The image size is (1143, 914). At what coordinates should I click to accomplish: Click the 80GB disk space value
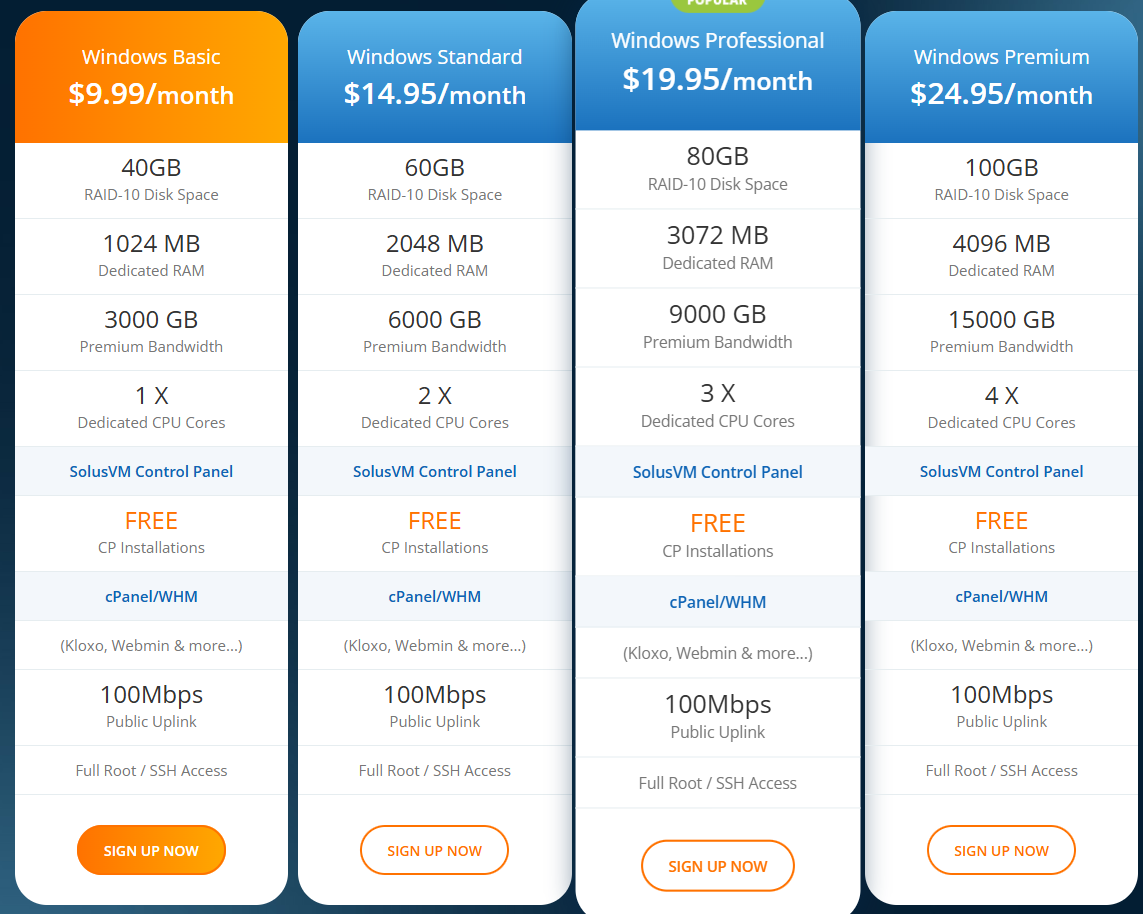(718, 156)
